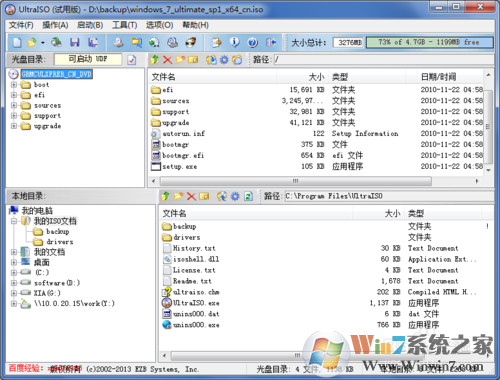Click the ISO path field showing /

click(384, 60)
